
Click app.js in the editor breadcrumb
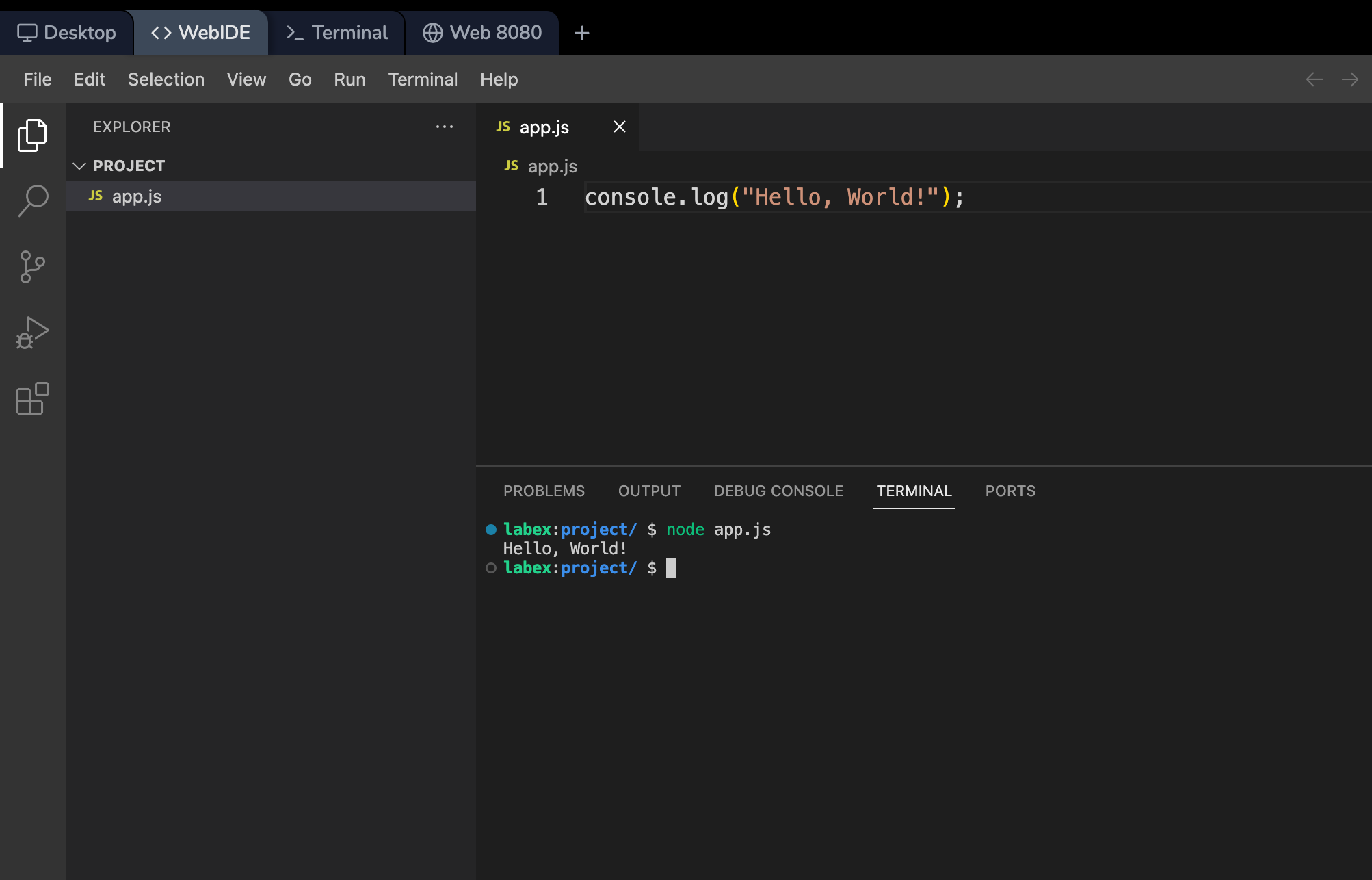(x=553, y=166)
